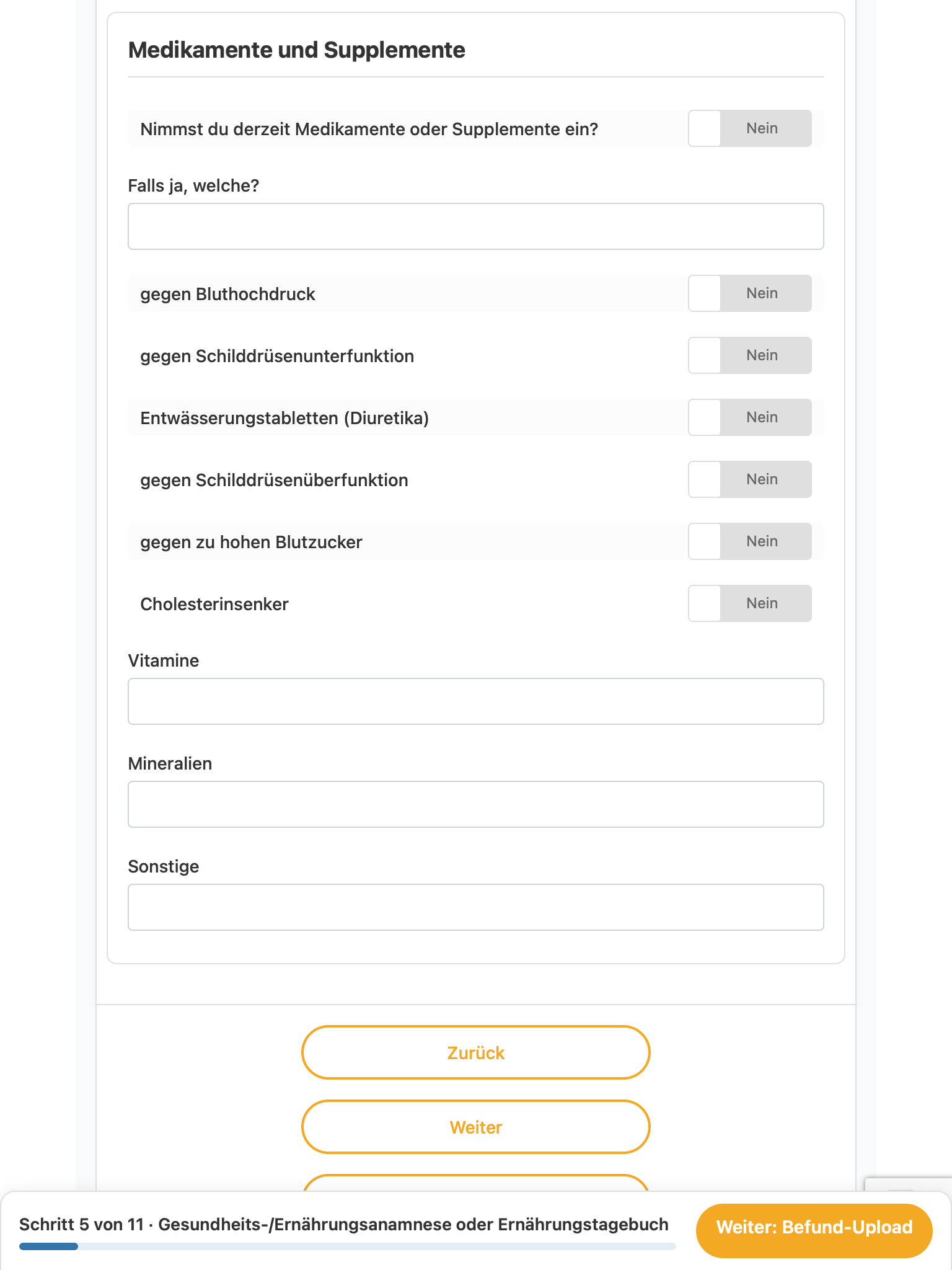Switch the Schilddrüsenunterfunktion toggle on
This screenshot has height=1270, width=952.
point(749,355)
